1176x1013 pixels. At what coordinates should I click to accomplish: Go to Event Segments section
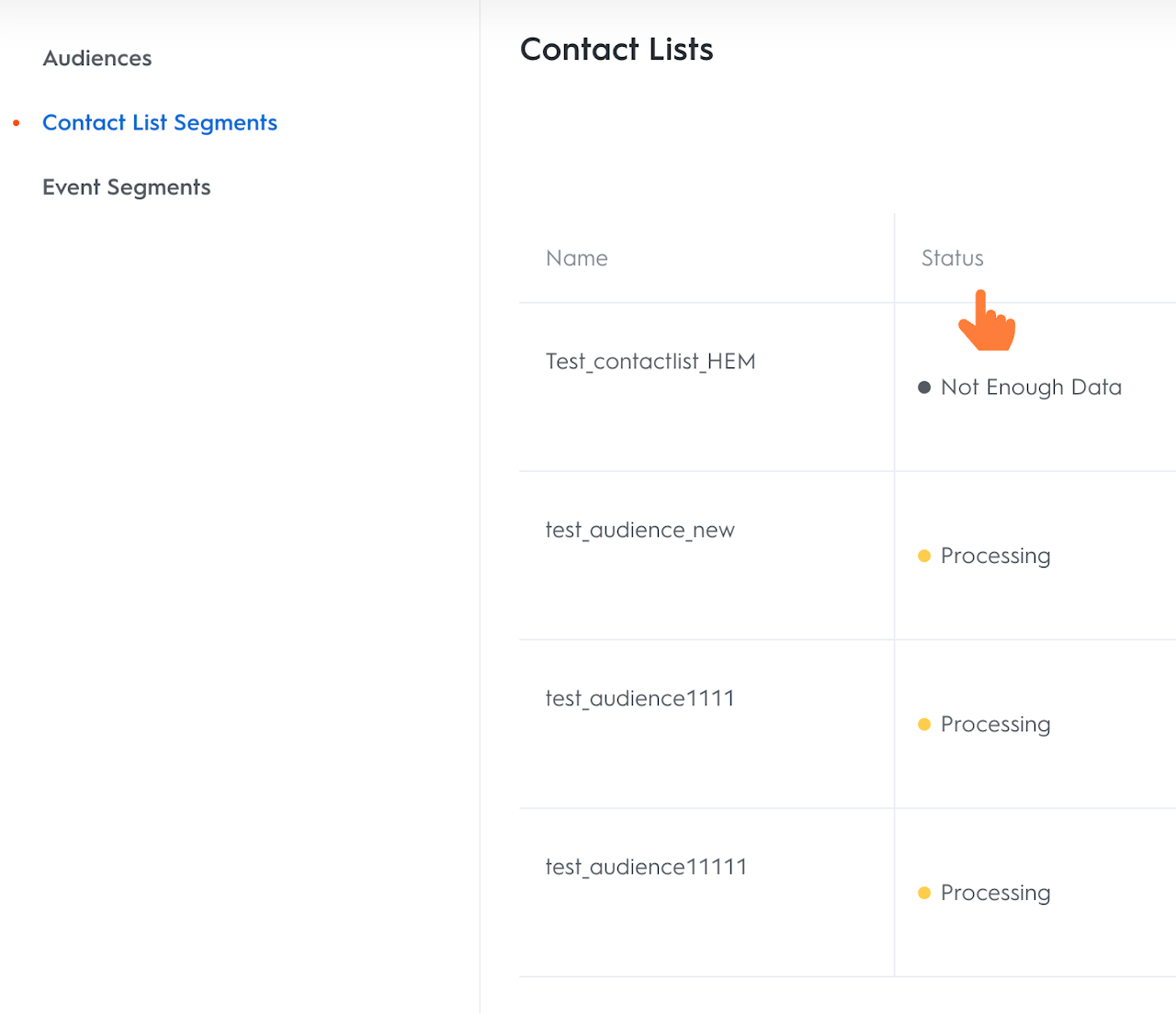click(127, 187)
